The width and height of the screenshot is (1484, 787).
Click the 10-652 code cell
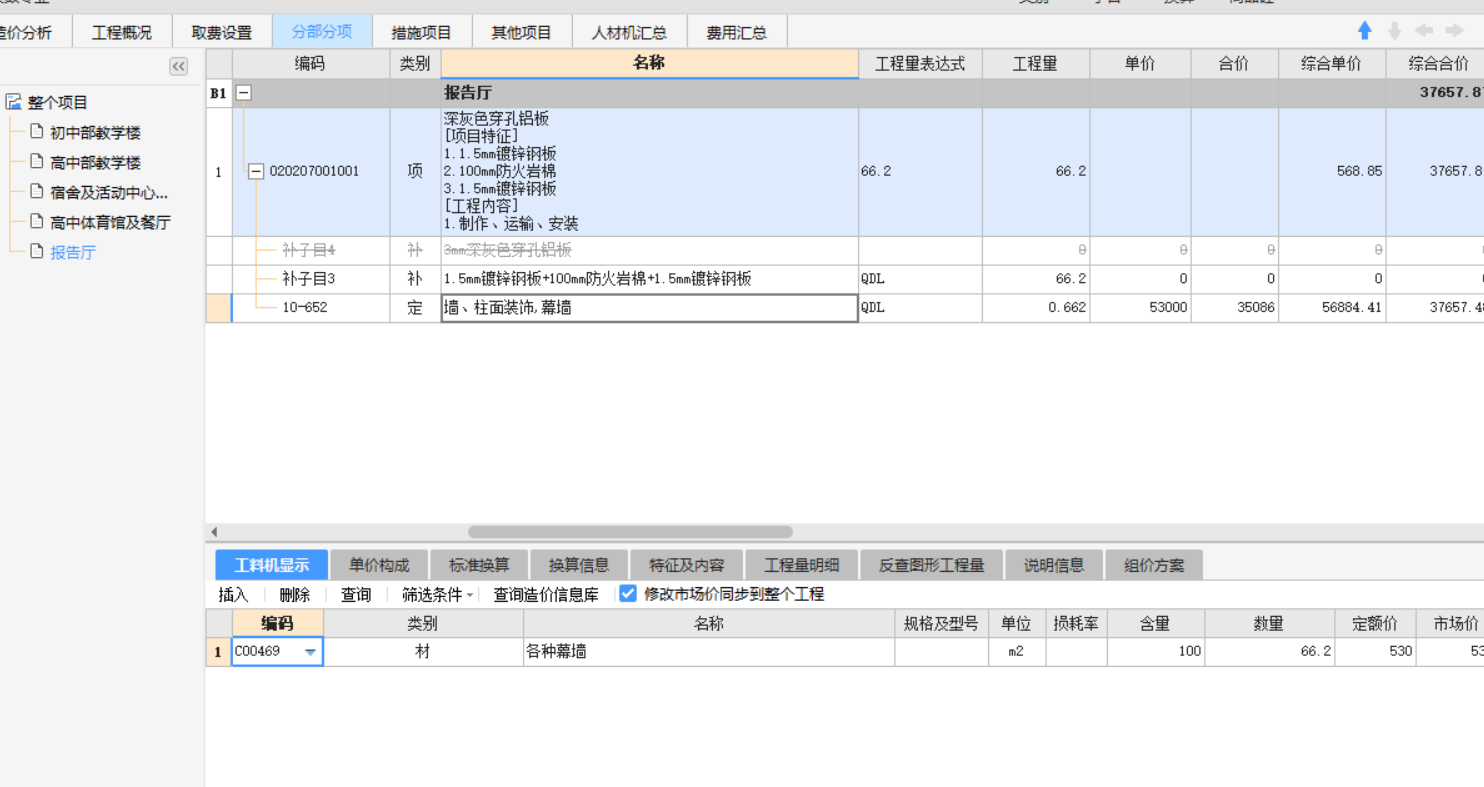tap(310, 308)
